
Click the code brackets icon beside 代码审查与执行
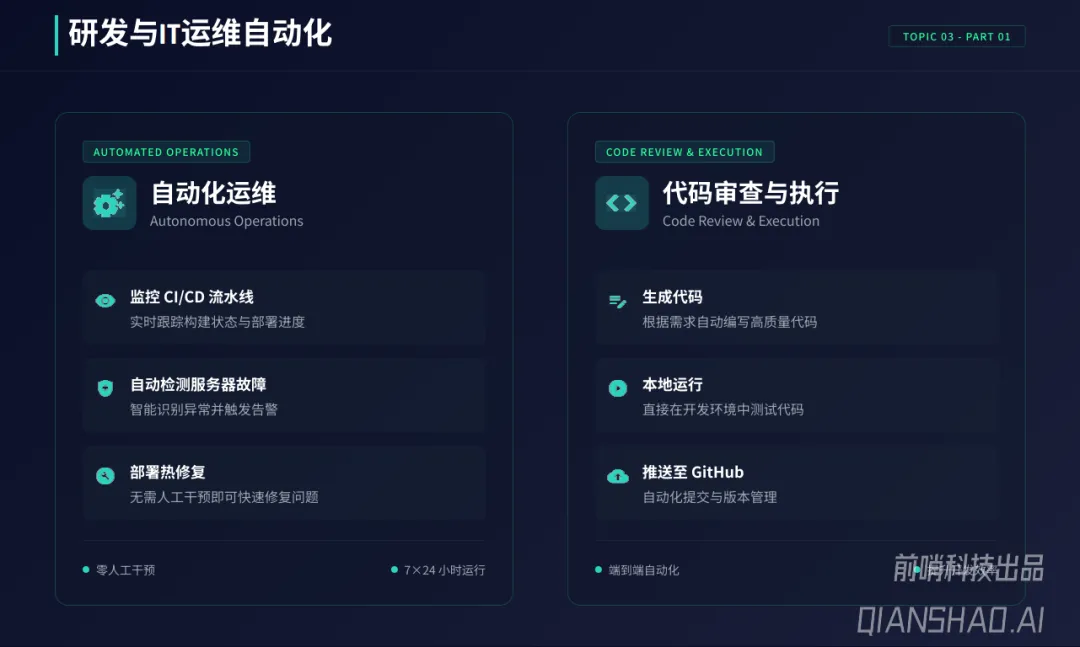pyautogui.click(x=621, y=203)
